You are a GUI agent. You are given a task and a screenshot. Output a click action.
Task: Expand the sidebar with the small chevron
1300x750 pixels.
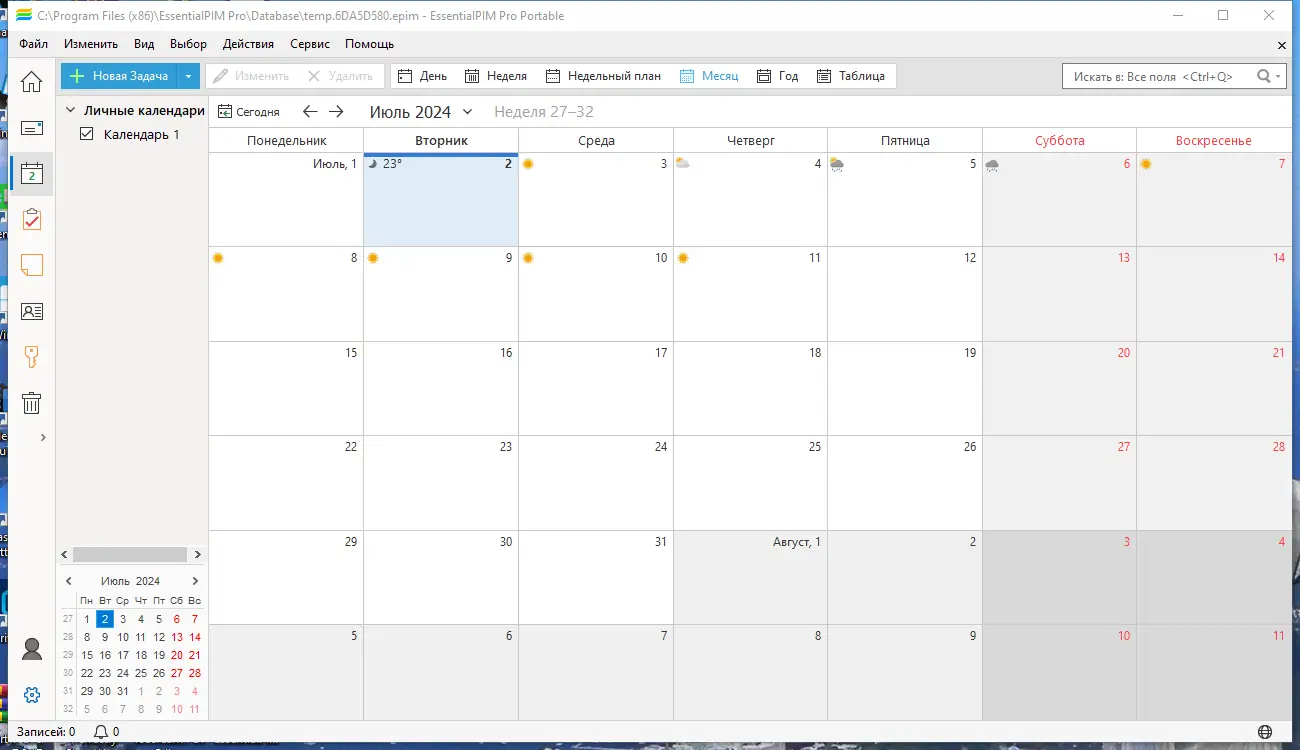pos(43,437)
